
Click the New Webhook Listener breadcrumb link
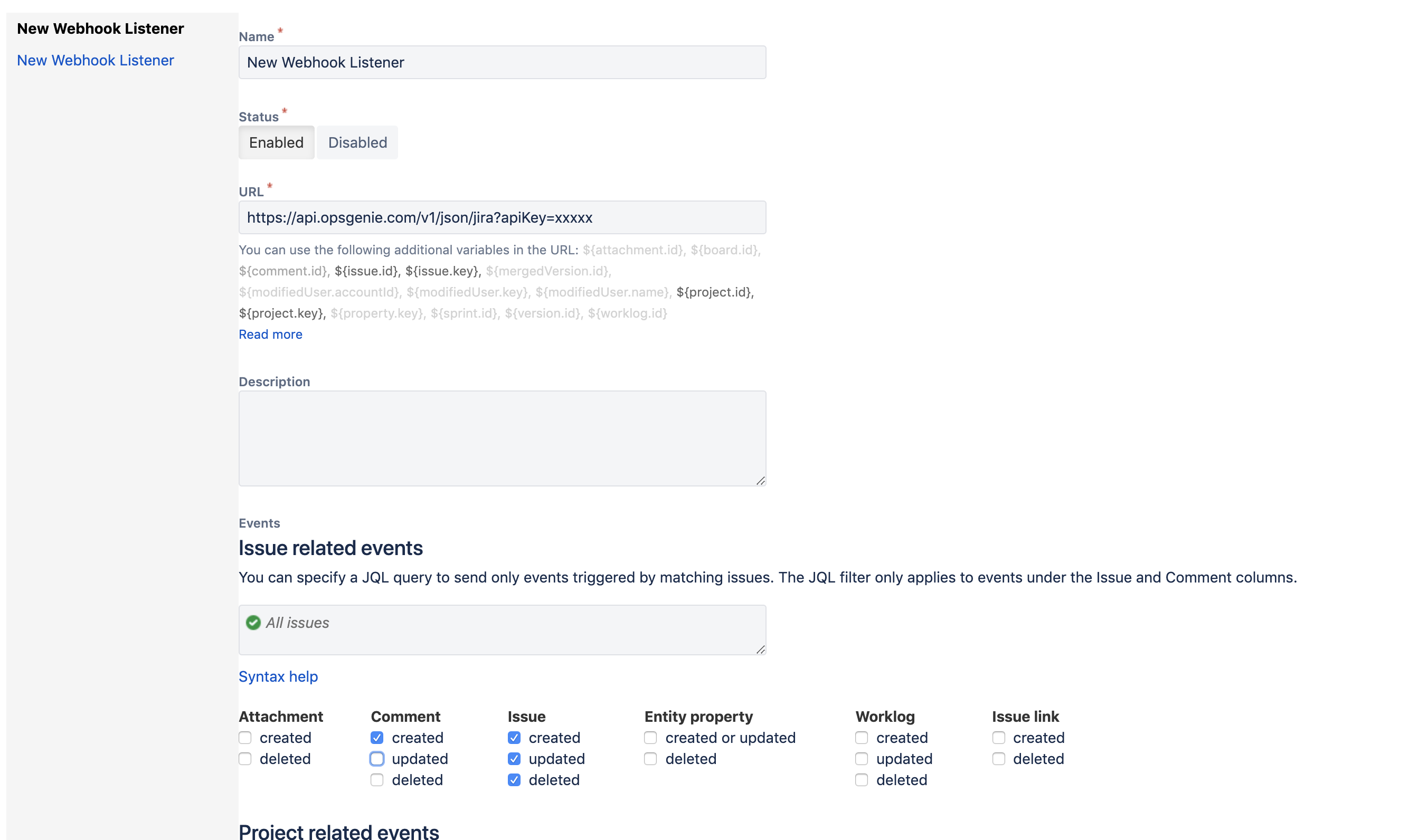coord(95,59)
